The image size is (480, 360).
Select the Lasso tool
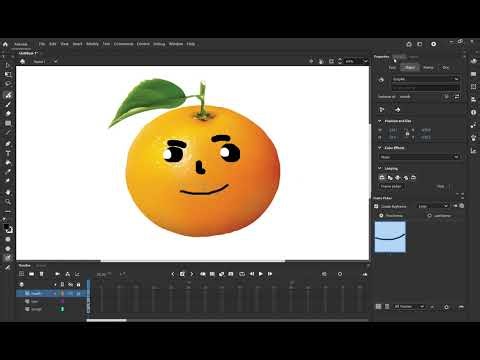[8, 84]
